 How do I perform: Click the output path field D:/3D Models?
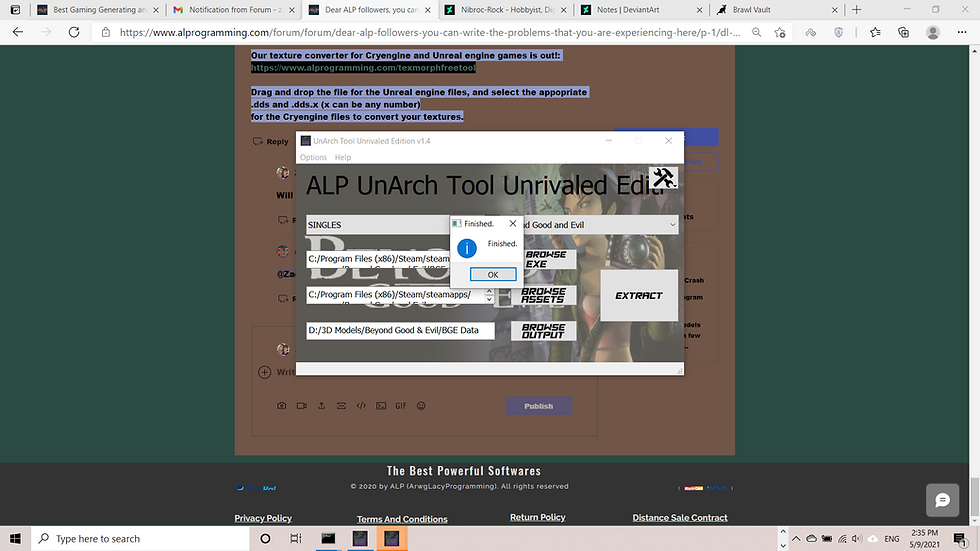tap(400, 330)
